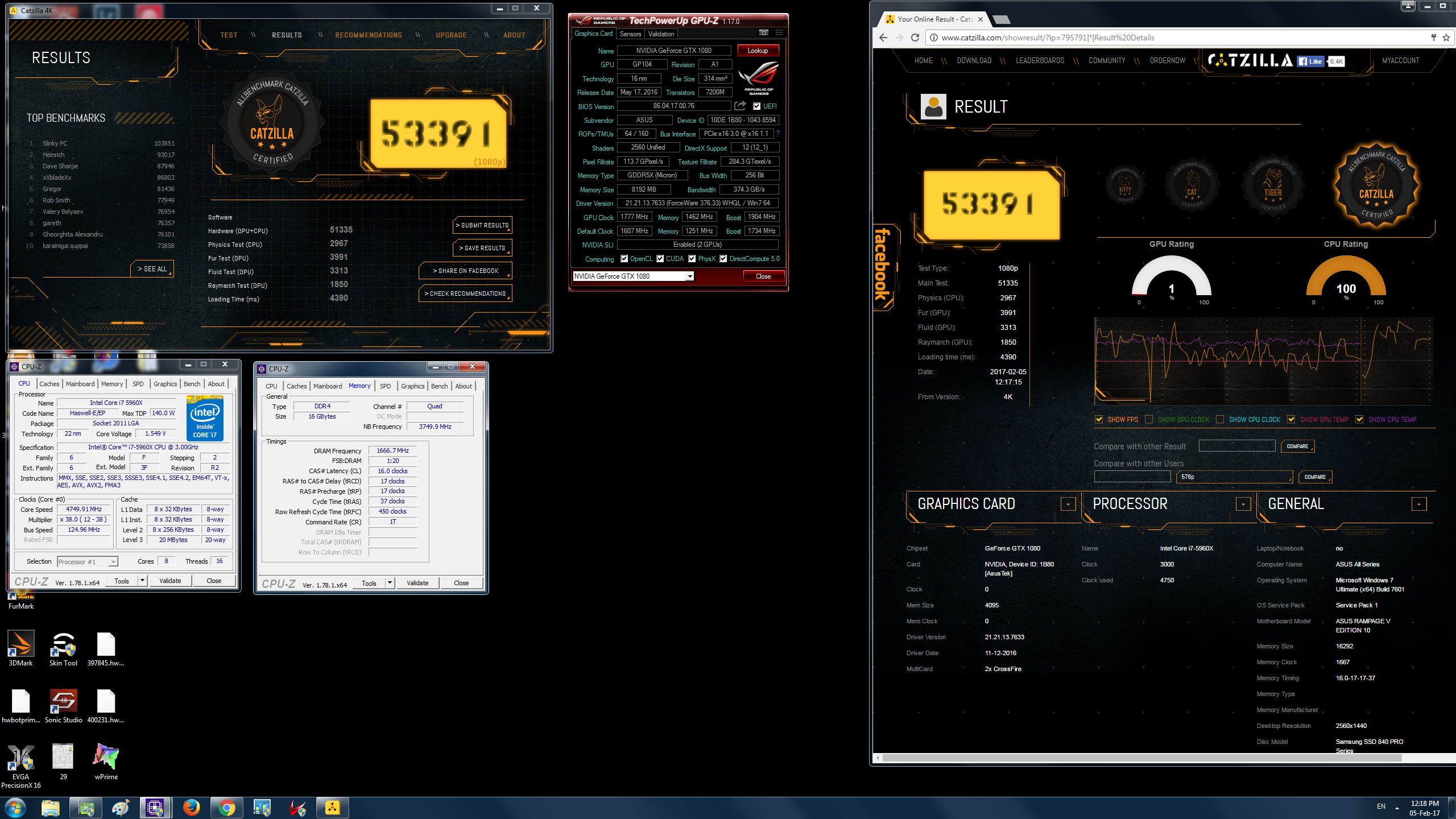The width and height of the screenshot is (1456, 819).
Task: Launch Firefox from the taskbar
Action: [x=192, y=808]
